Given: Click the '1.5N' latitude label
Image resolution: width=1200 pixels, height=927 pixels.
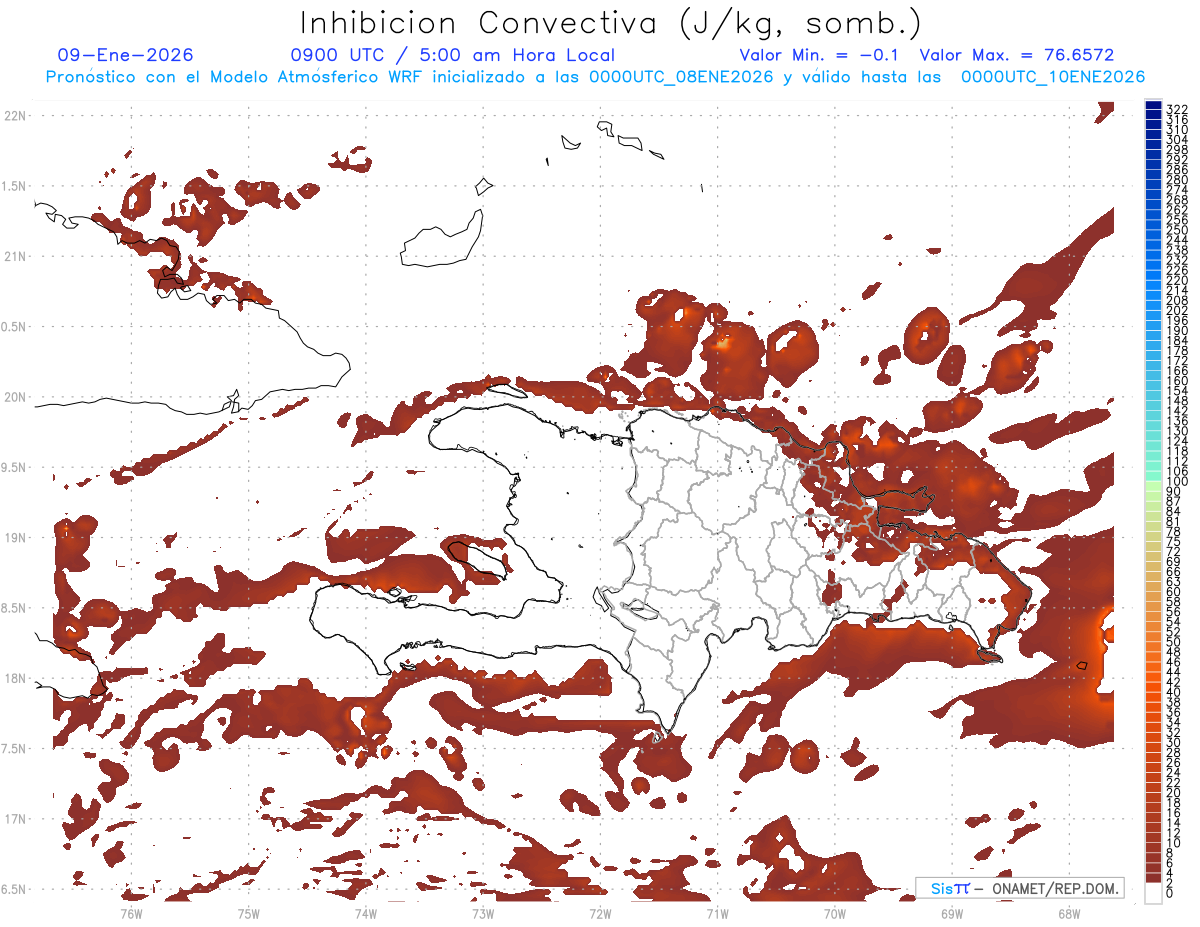Looking at the screenshot, I should [16, 186].
